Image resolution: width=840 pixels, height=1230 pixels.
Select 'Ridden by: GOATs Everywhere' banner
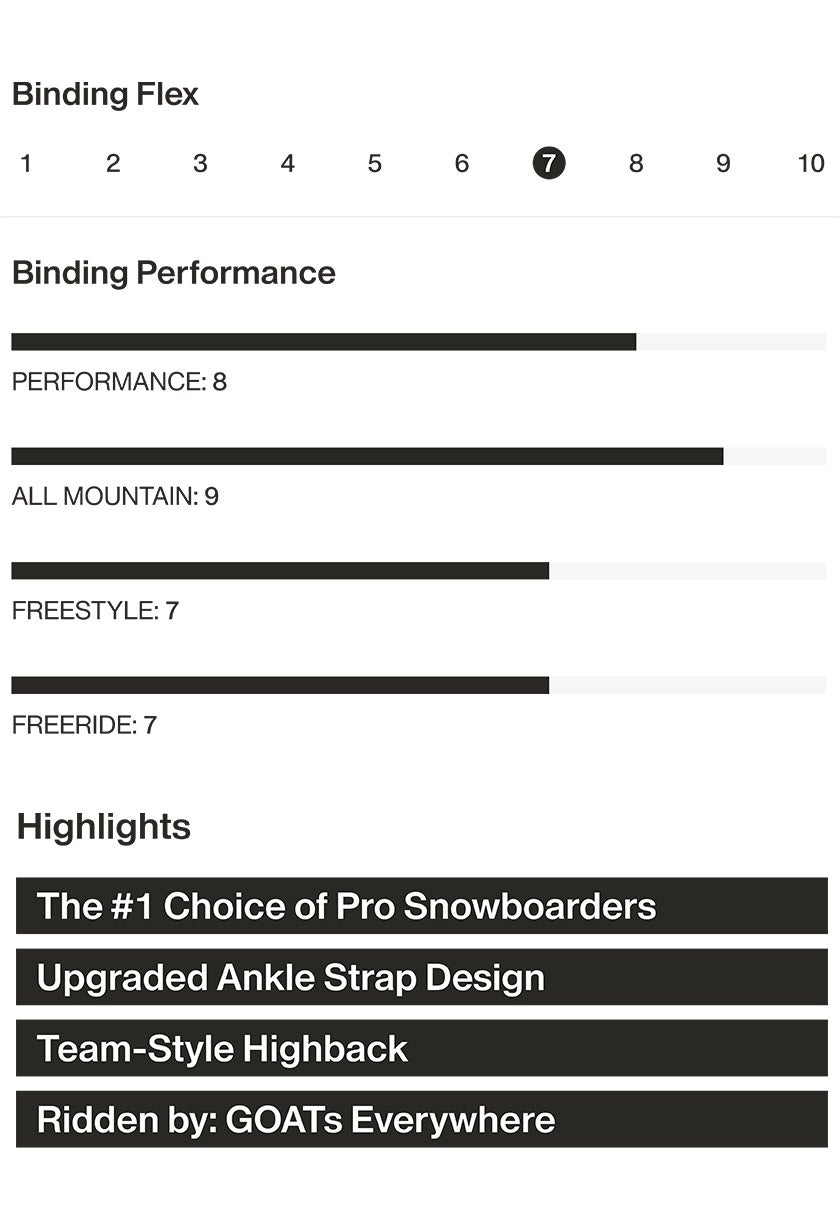(422, 1119)
